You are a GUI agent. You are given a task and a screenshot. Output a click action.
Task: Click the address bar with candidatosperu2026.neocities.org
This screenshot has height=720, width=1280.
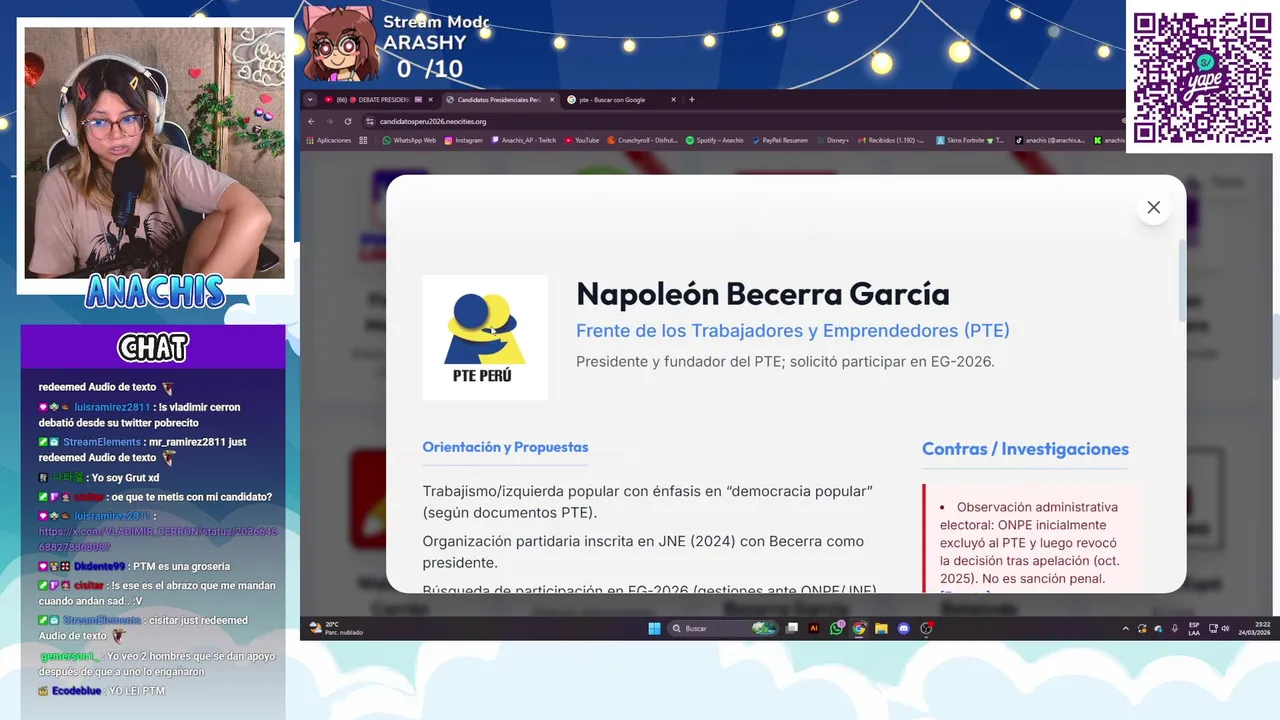click(x=740, y=121)
